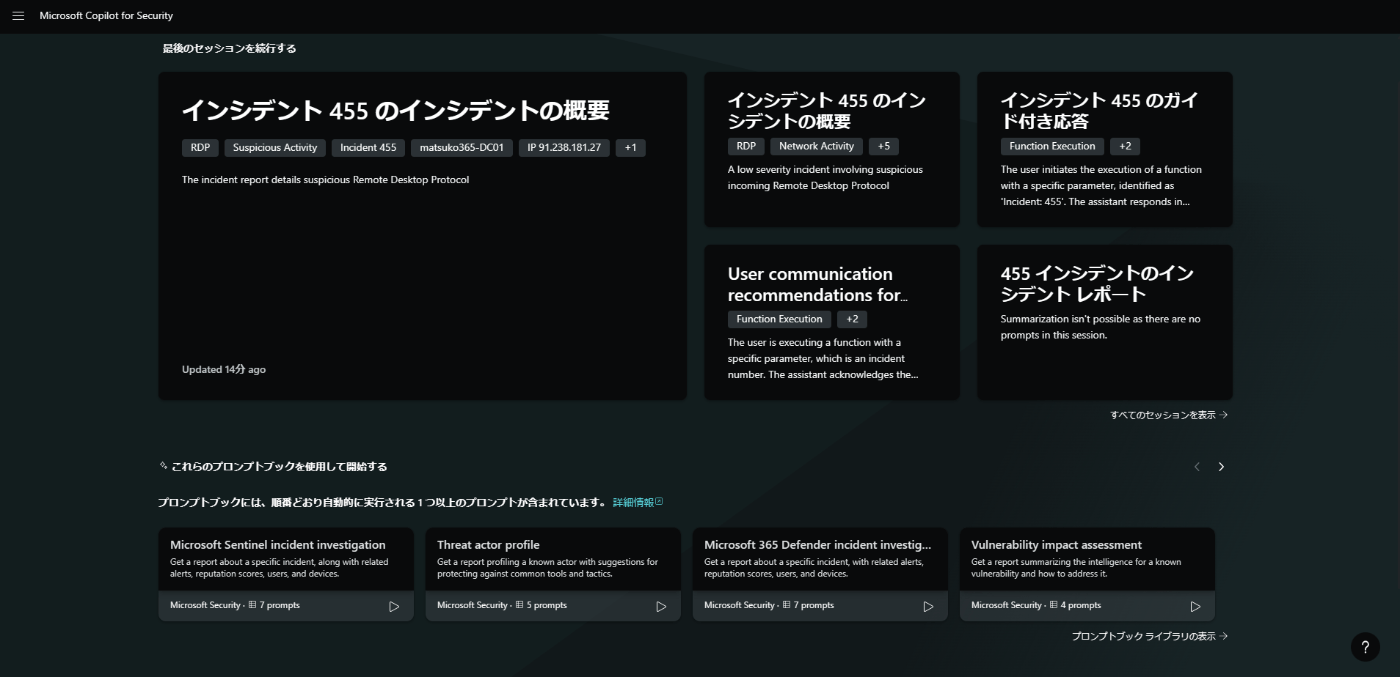The height and width of the screenshot is (677, 1400).
Task: Go to next promptbooks page arrow
Action: coord(1221,467)
